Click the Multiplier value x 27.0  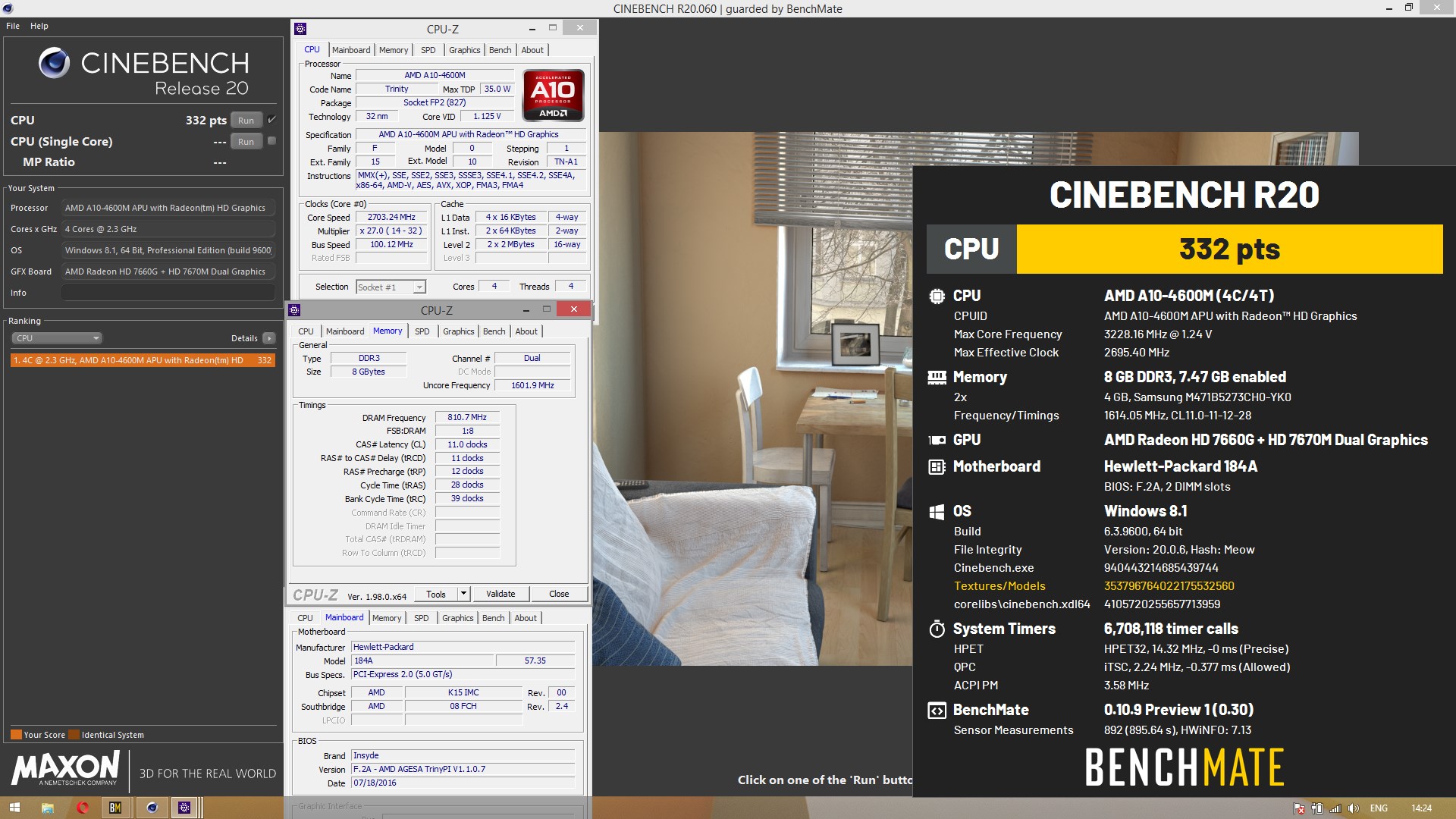(x=391, y=231)
